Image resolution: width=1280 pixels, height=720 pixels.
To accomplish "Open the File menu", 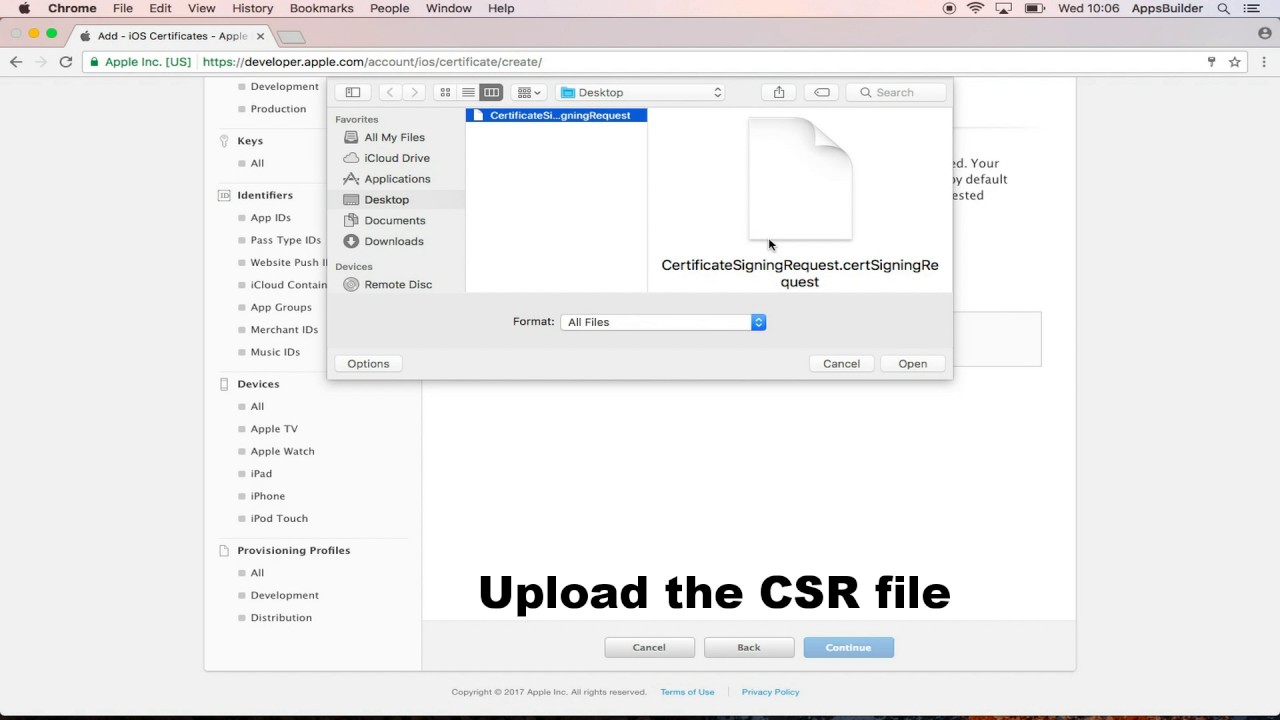I will point(123,8).
